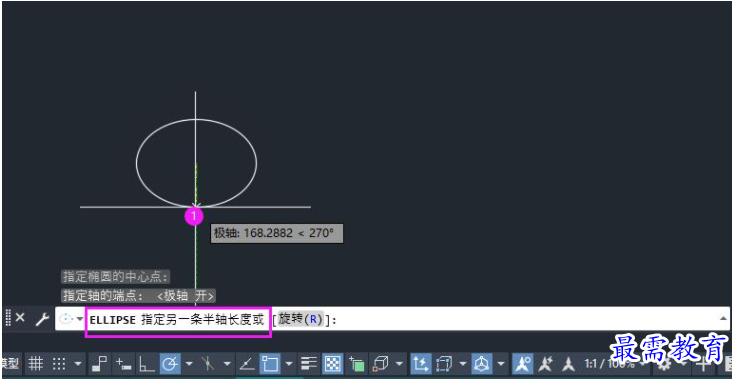Toggle annotation auto-scale icon

pos(545,364)
